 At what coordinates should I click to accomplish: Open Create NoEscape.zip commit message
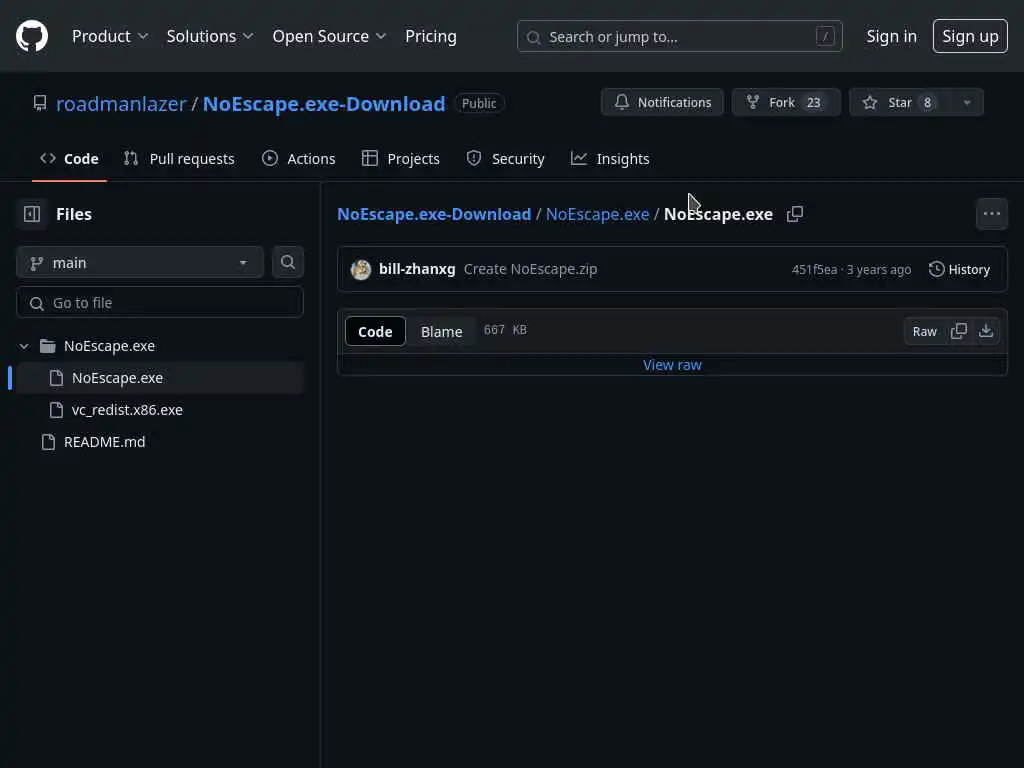[530, 269]
